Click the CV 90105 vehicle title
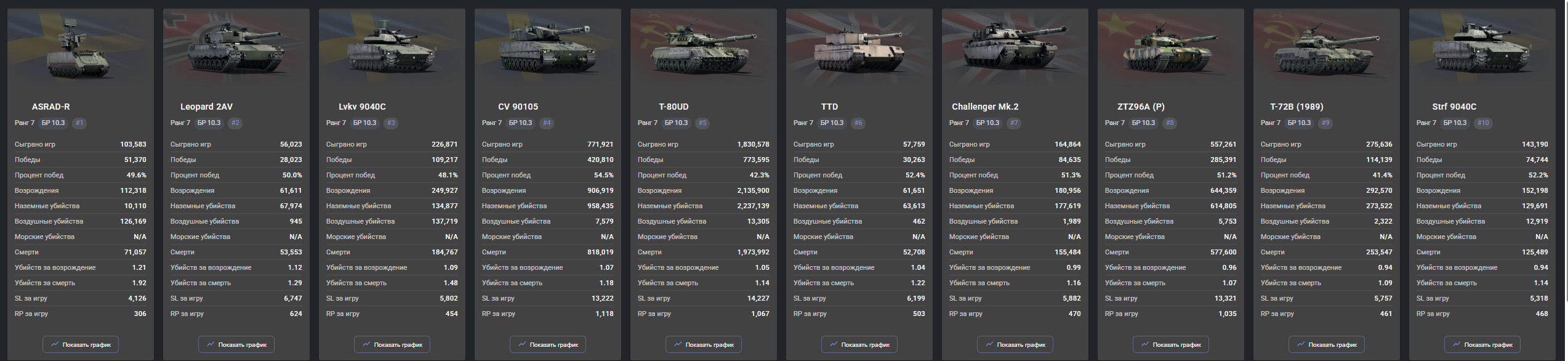Image resolution: width=1568 pixels, height=361 pixels. (518, 107)
